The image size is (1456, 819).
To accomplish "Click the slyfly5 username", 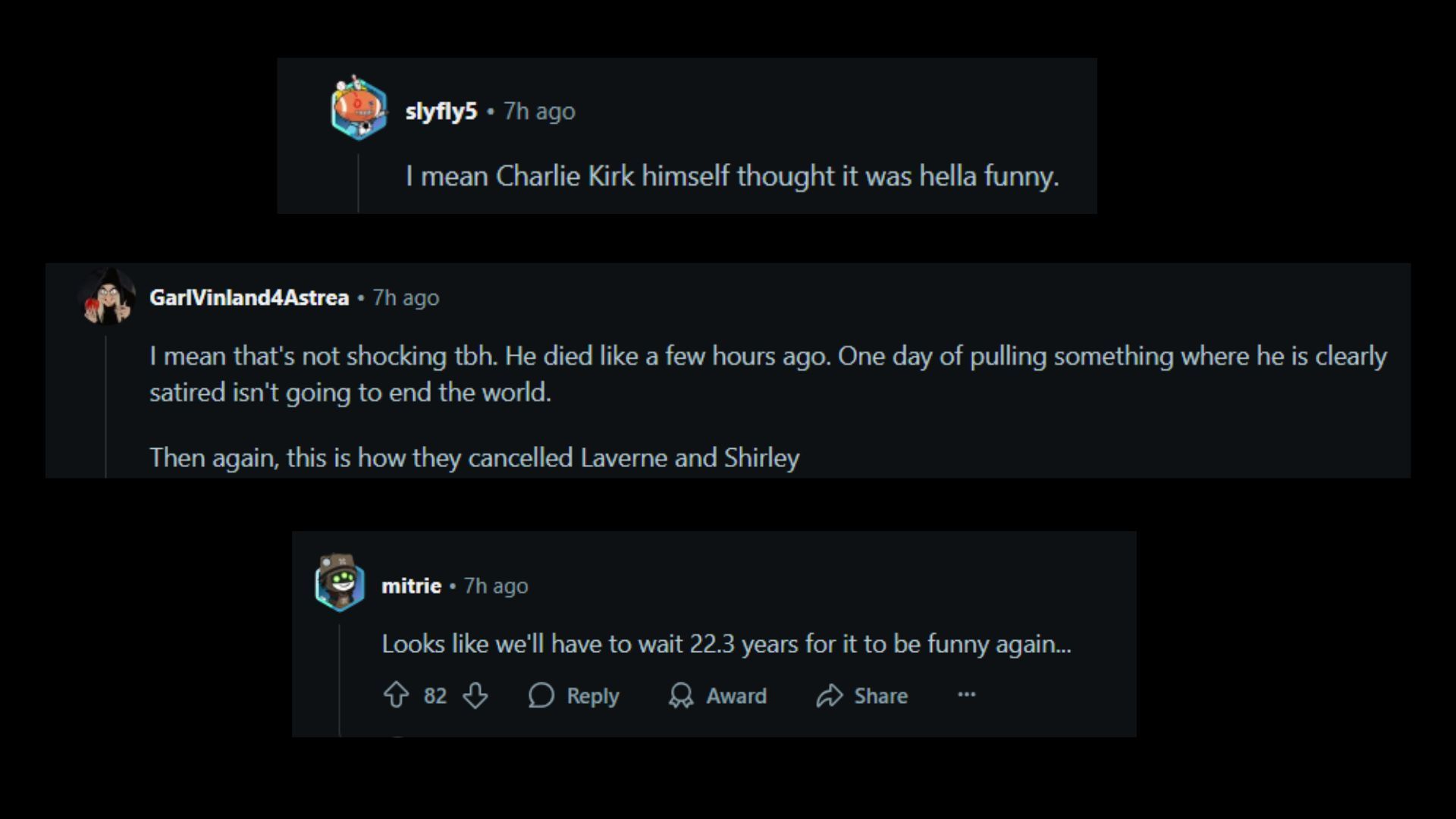I will tap(441, 111).
